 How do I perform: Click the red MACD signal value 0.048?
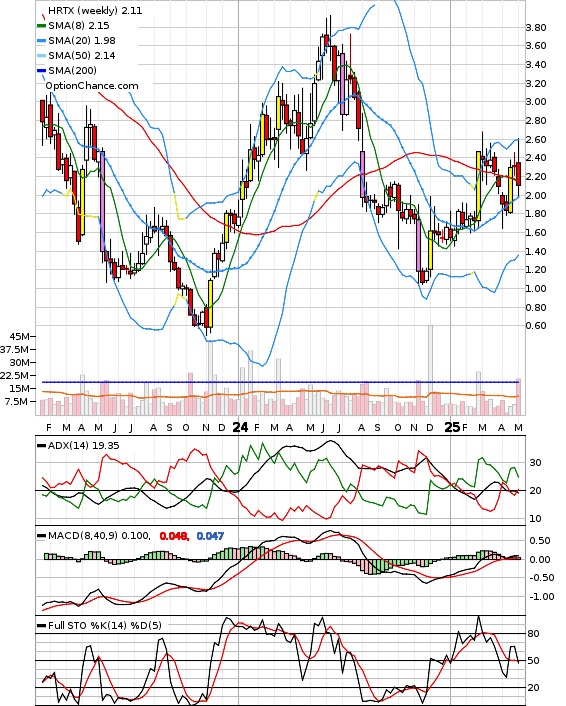(173, 536)
